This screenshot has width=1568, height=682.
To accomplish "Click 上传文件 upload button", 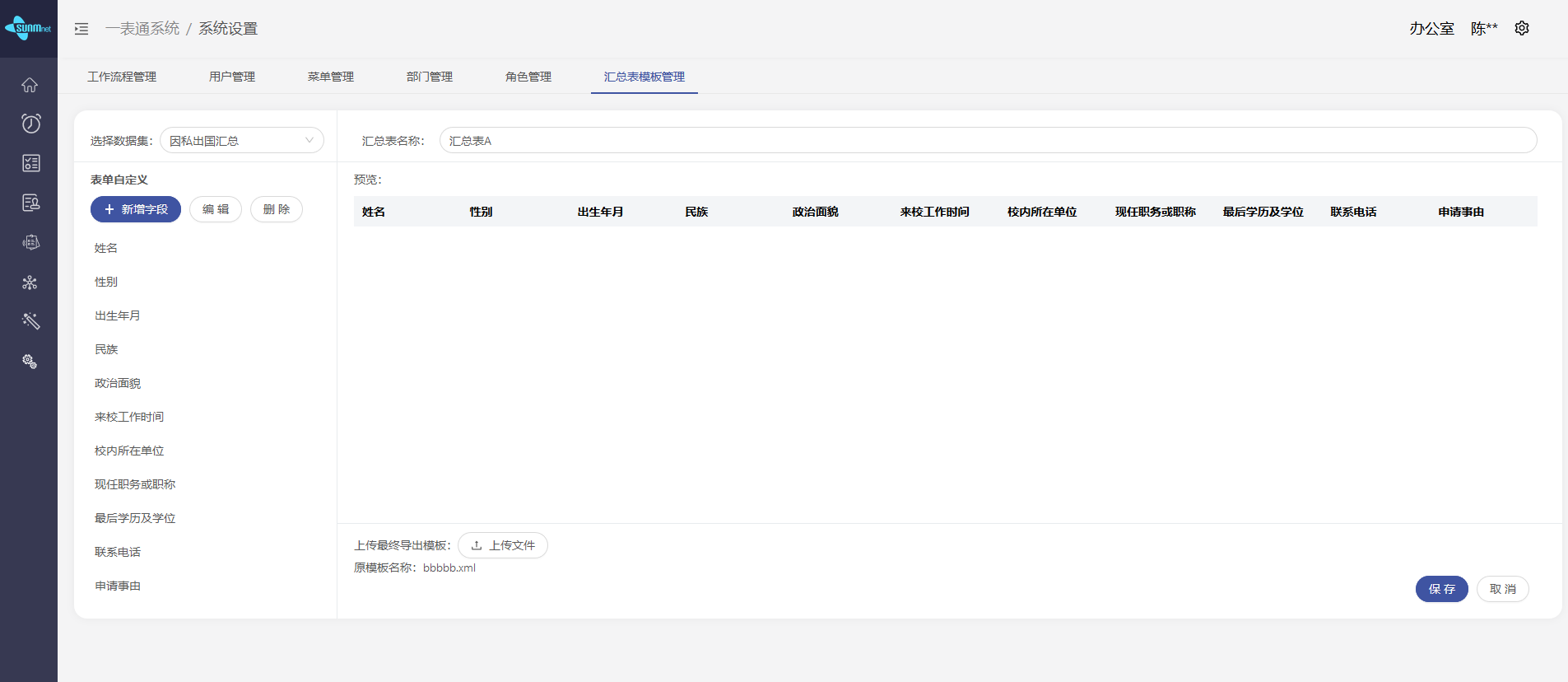I will pos(502,545).
